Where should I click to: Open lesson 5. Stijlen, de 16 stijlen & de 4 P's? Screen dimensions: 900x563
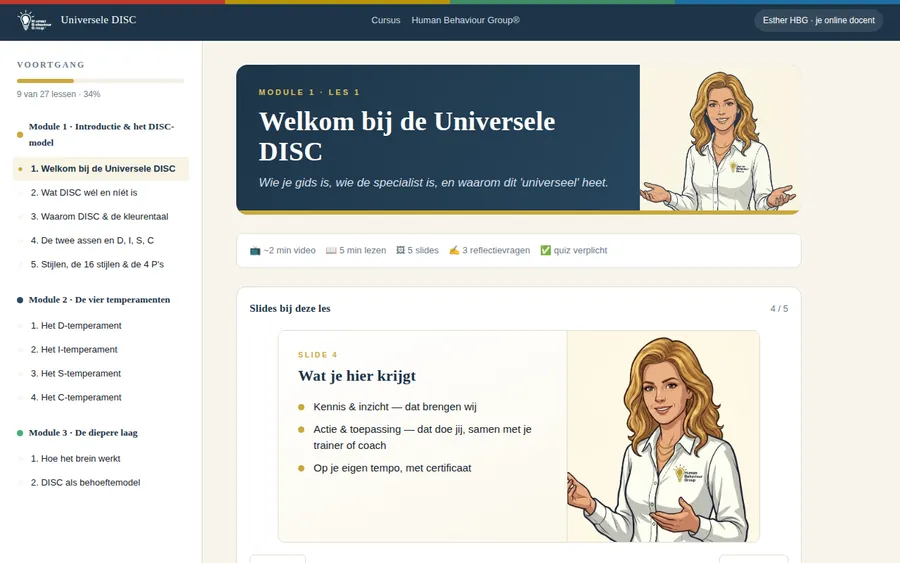pyautogui.click(x=97, y=265)
